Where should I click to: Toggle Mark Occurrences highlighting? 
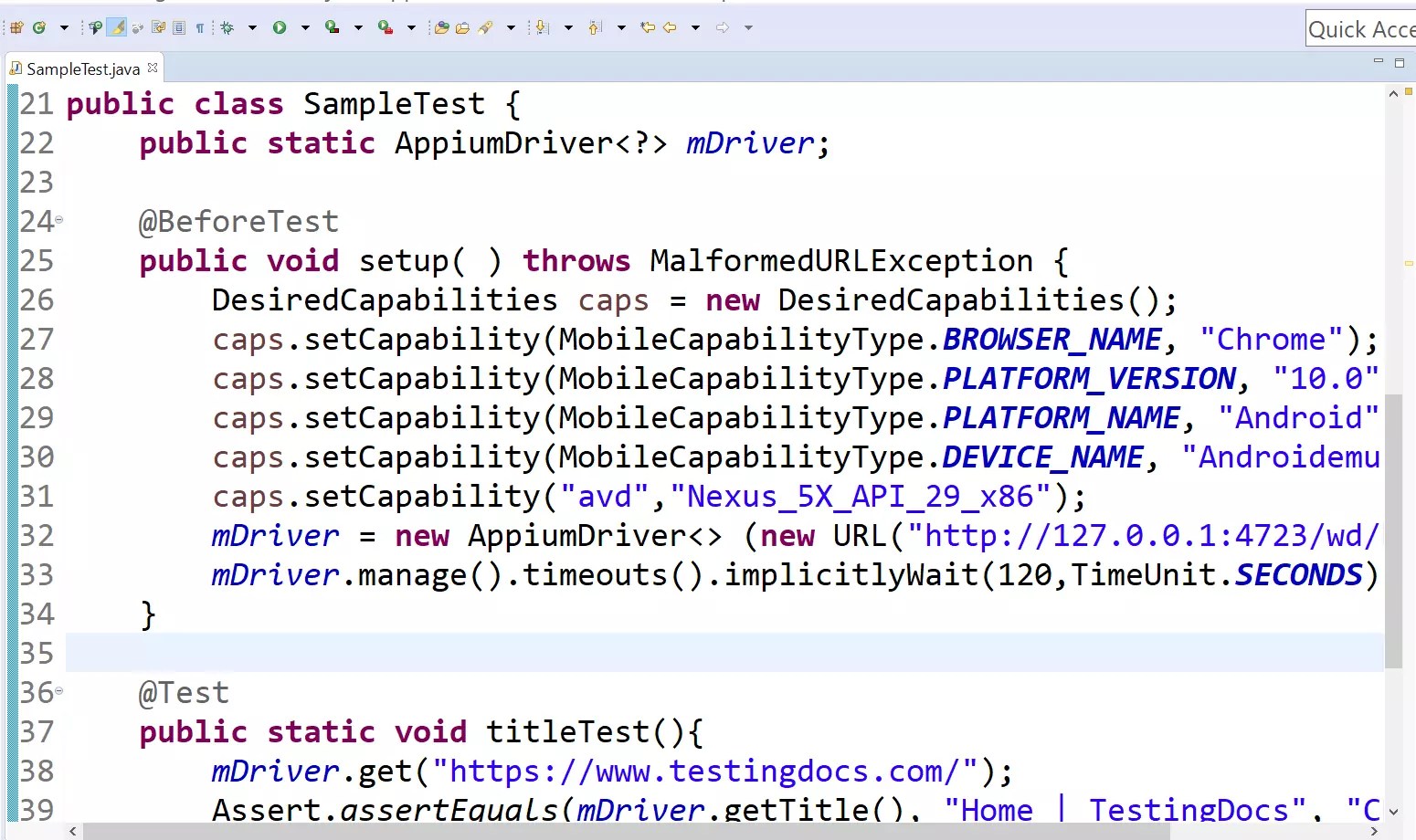pos(116,27)
